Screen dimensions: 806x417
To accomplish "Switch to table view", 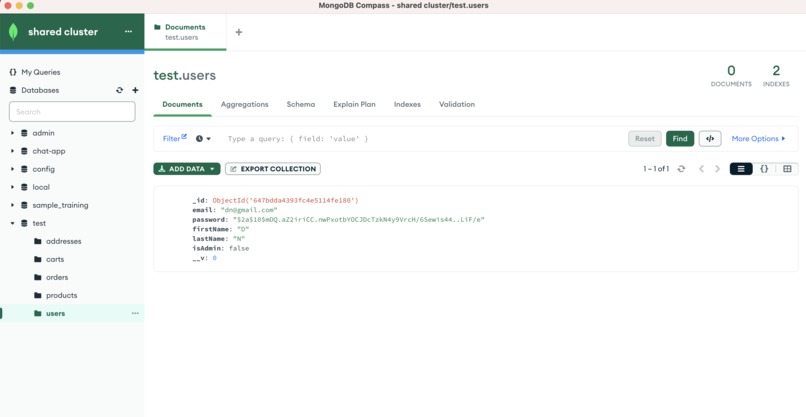I will 787,169.
